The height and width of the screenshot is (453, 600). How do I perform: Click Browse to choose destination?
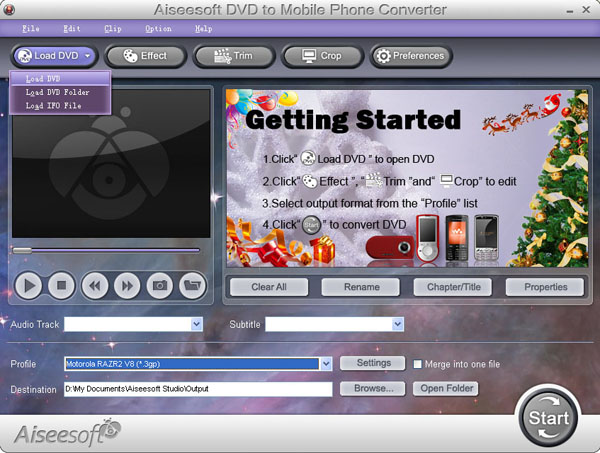(373, 389)
